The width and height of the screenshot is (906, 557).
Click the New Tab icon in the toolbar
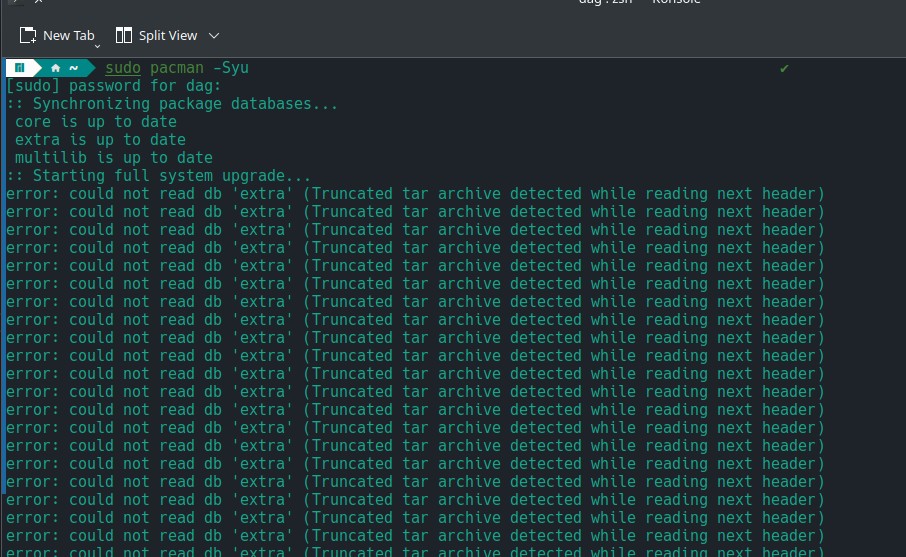pyautogui.click(x=28, y=36)
